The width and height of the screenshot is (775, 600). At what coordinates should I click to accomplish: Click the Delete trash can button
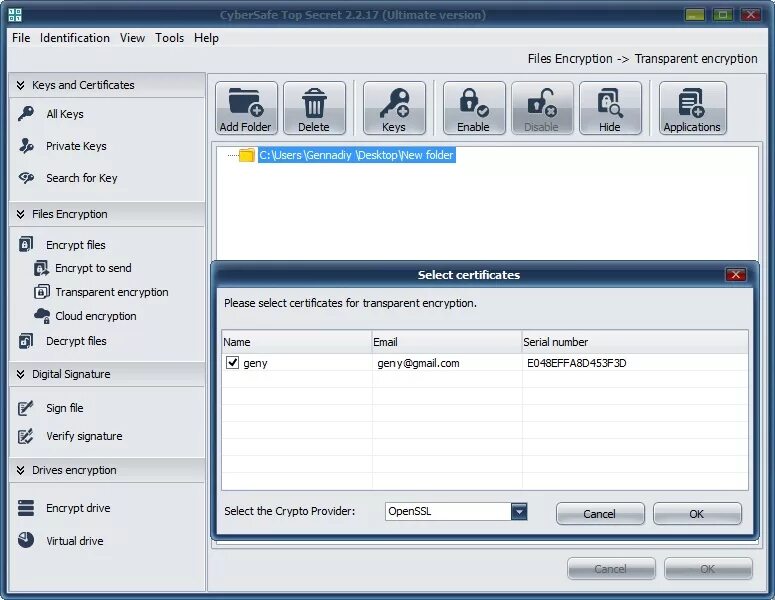[x=314, y=108]
